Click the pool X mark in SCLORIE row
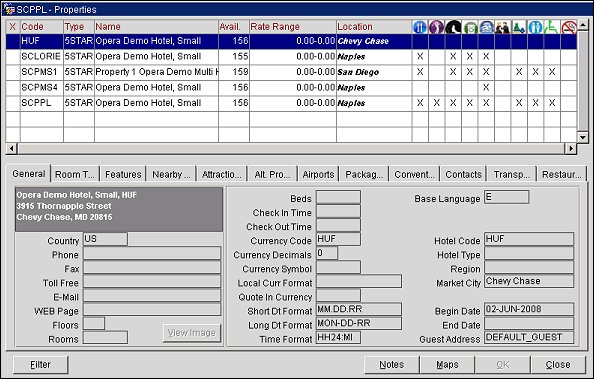Viewport: 594px width, 379px height. pyautogui.click(x=486, y=56)
